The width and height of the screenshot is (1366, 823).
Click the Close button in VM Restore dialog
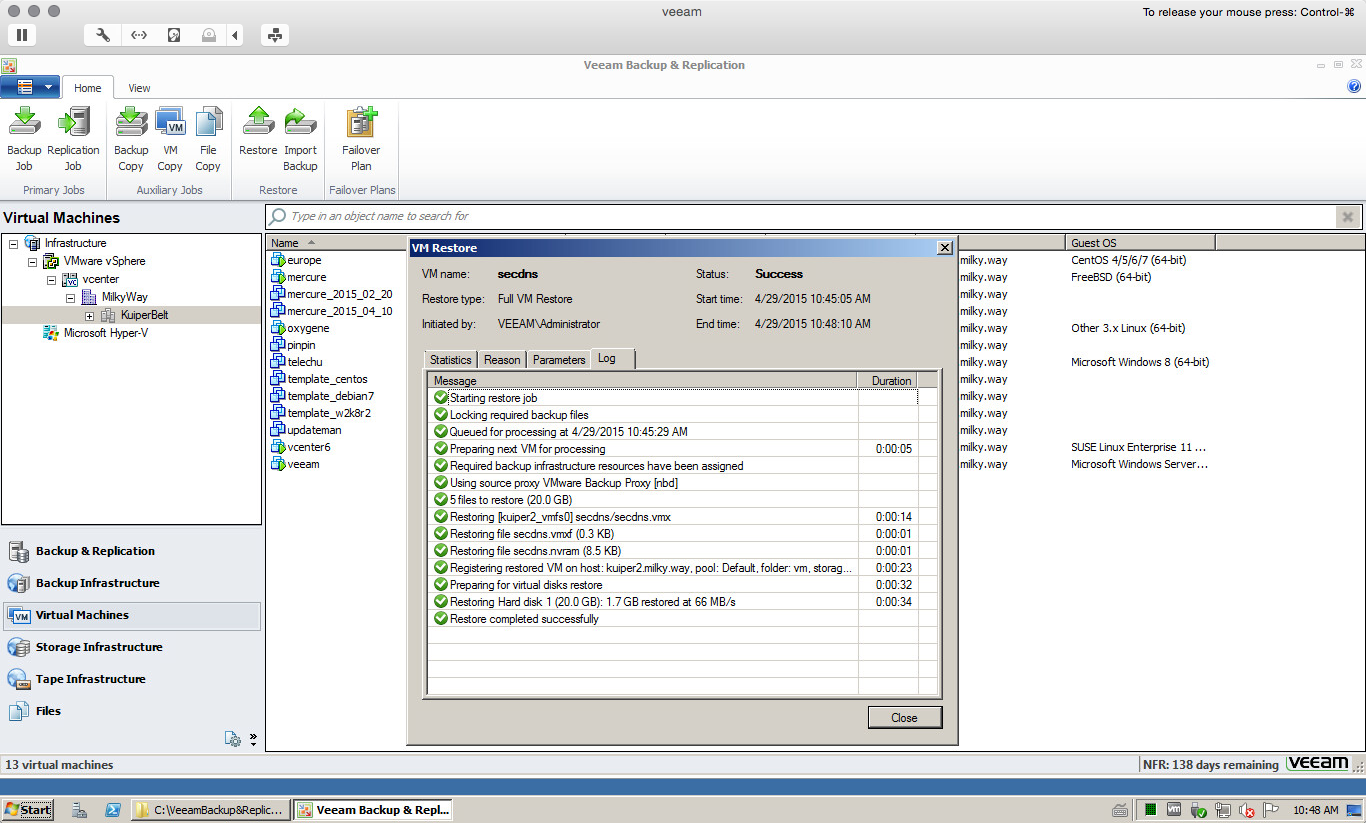(904, 717)
